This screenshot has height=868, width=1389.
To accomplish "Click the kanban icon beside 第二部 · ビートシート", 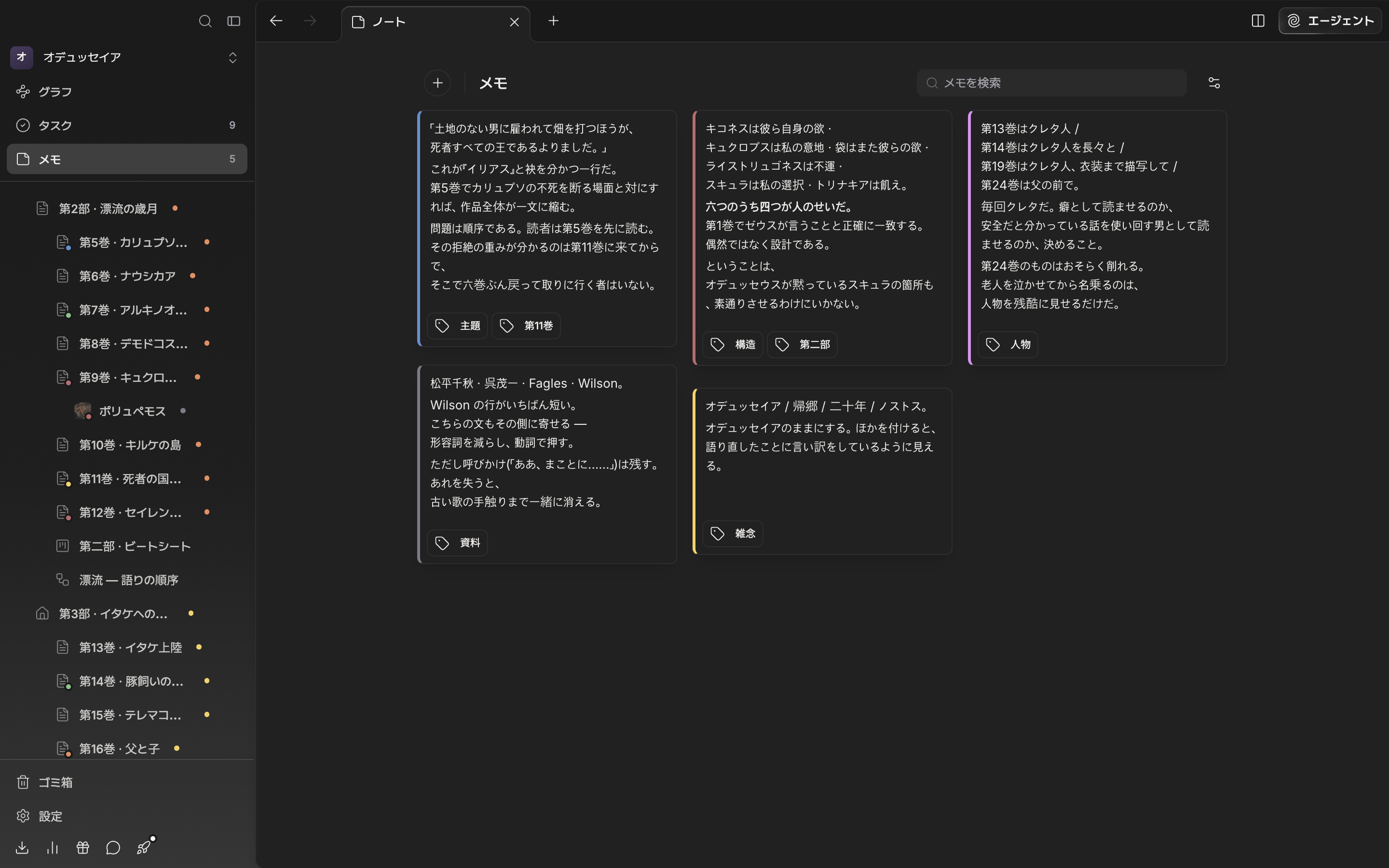I will pos(63,546).
